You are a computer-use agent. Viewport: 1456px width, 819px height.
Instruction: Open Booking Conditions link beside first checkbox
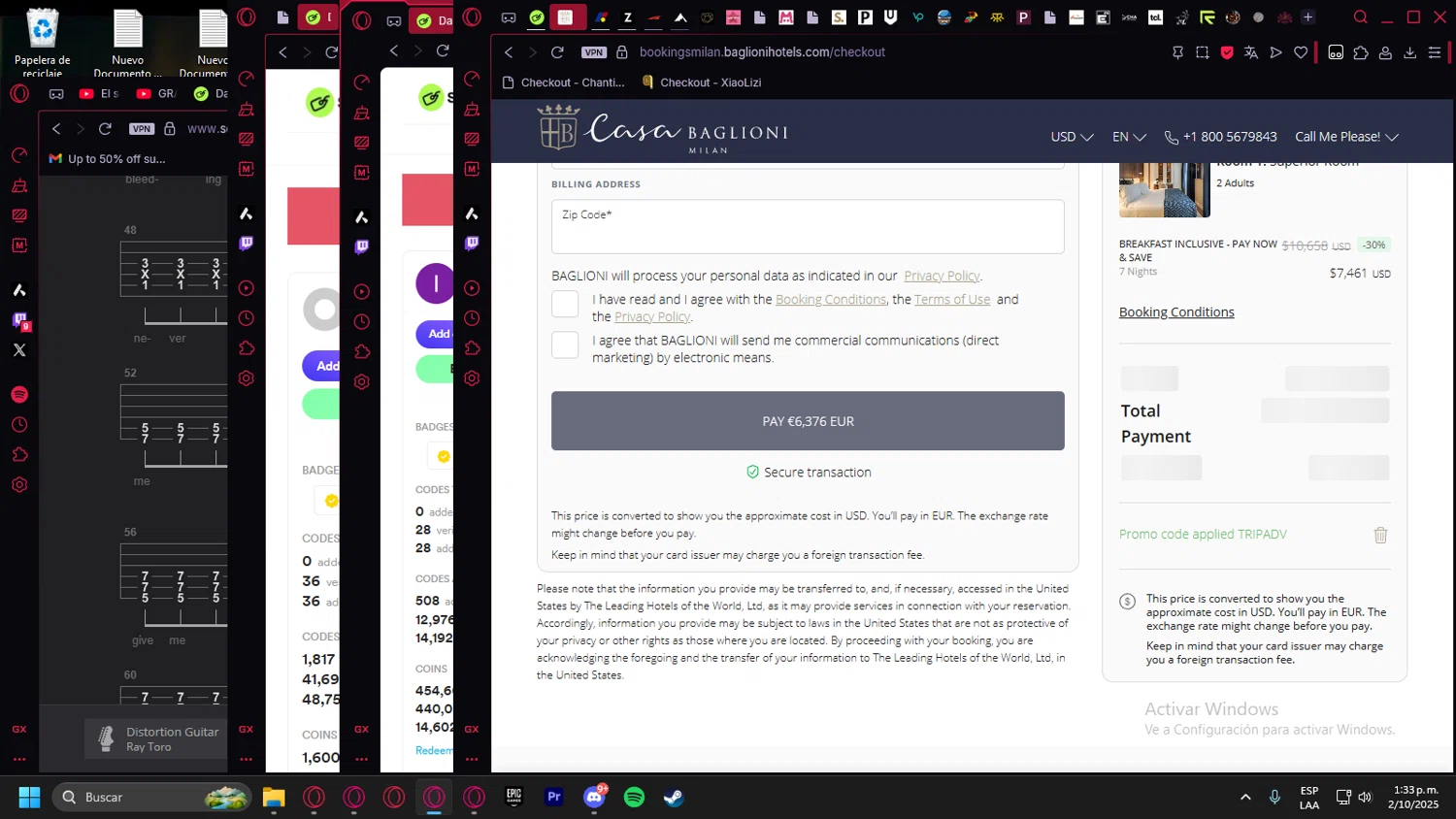click(831, 300)
